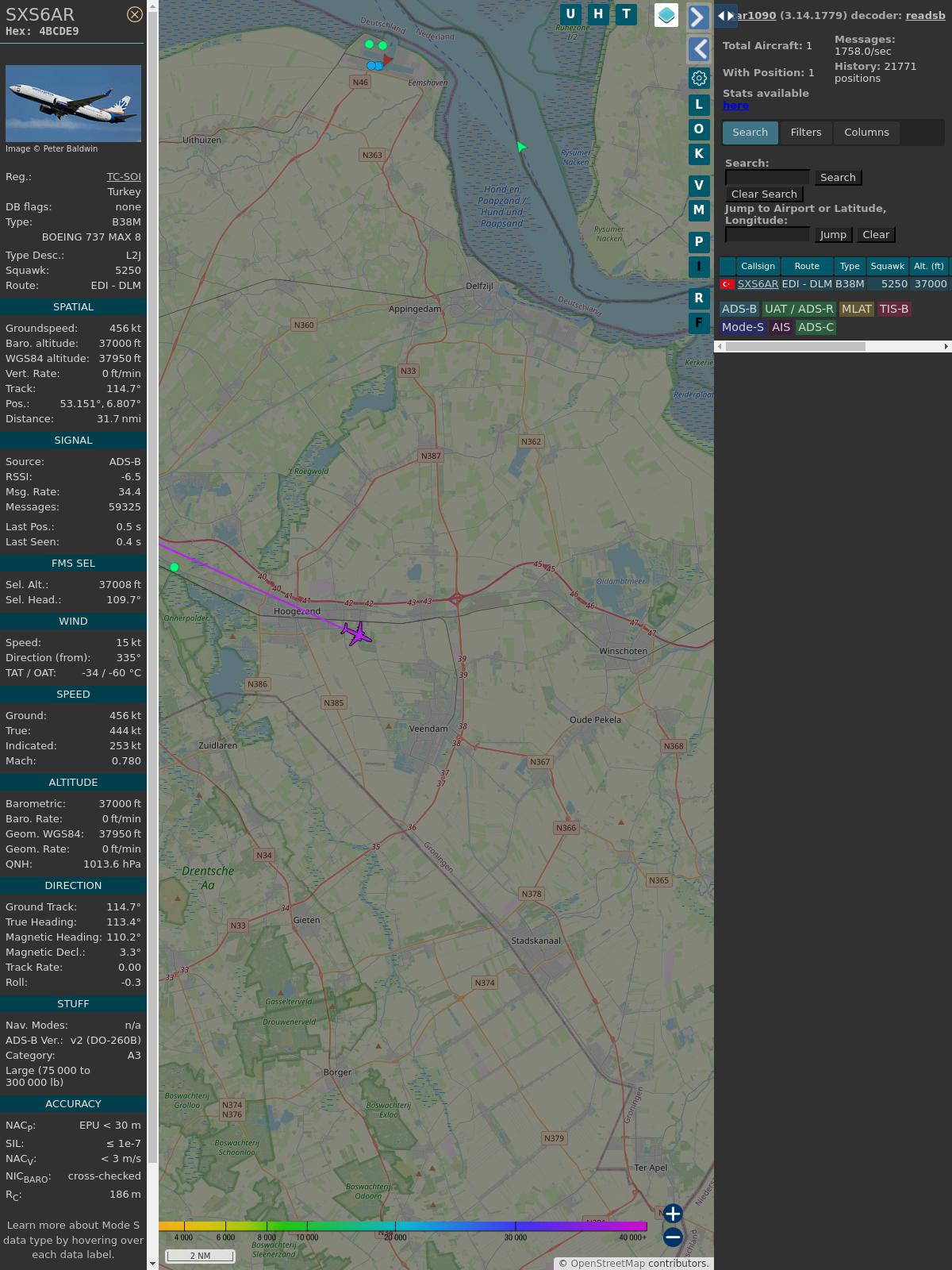Toggle the H map button
The image size is (952, 1270).
[598, 14]
